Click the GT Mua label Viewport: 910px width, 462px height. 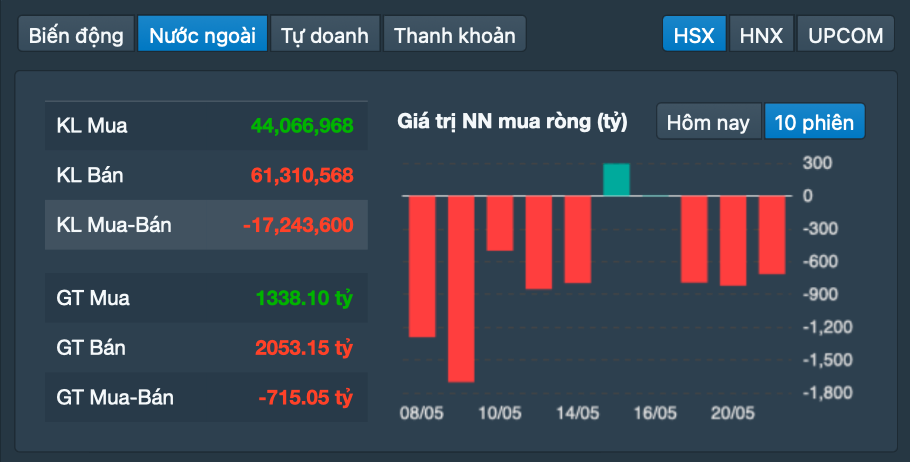tap(93, 298)
